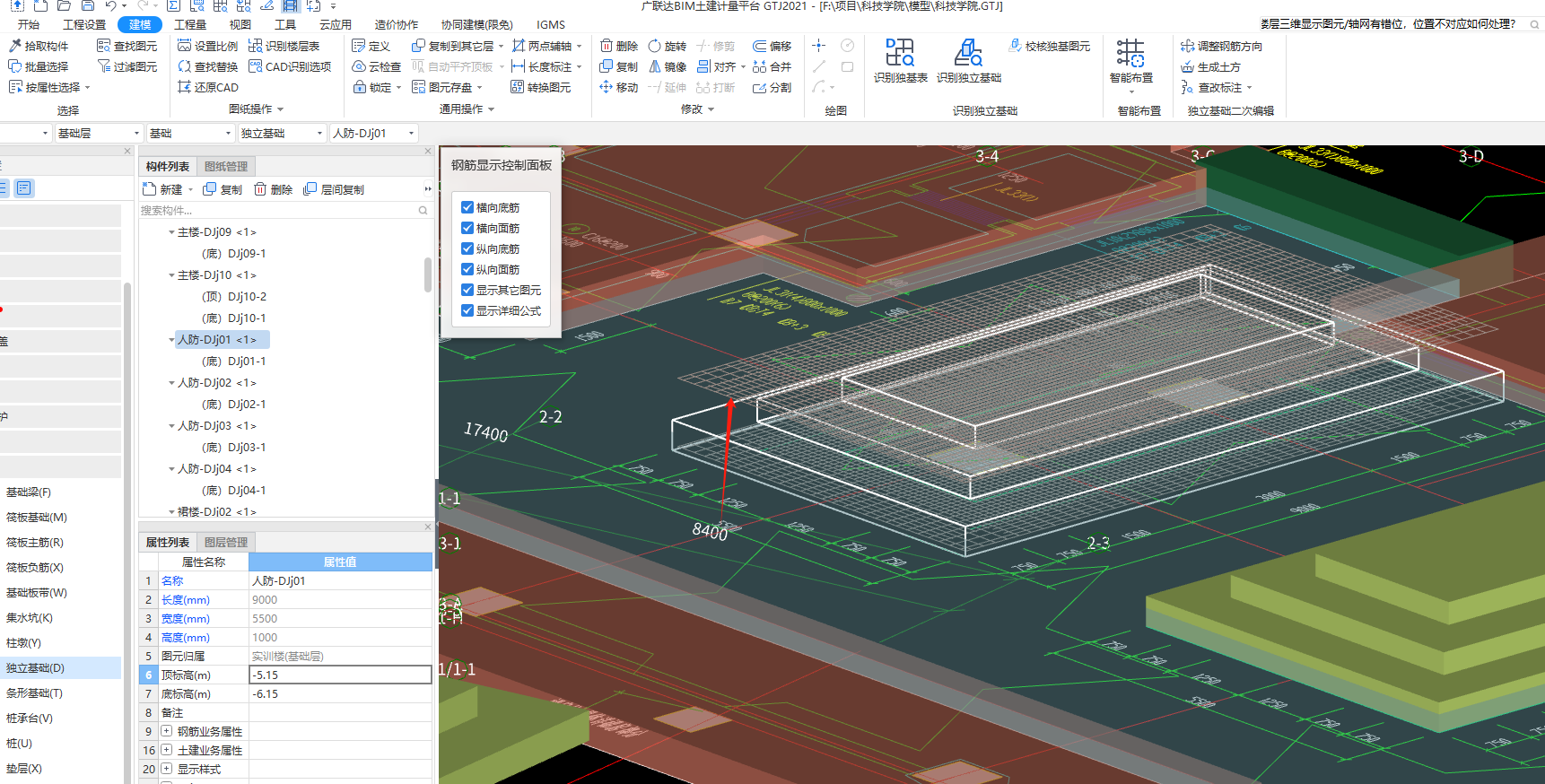Uncheck 横向面筋 checkbox

(467, 228)
